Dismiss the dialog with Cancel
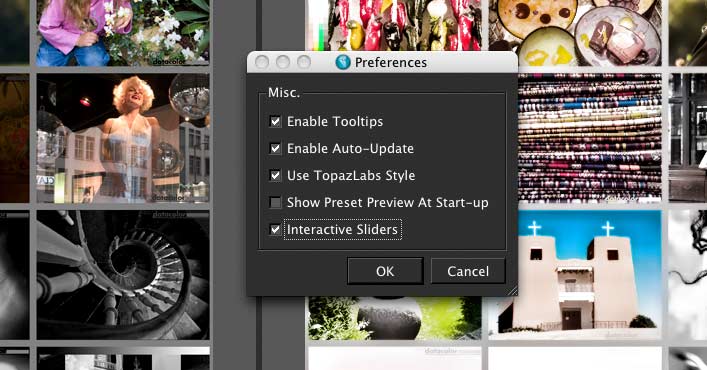 (468, 271)
